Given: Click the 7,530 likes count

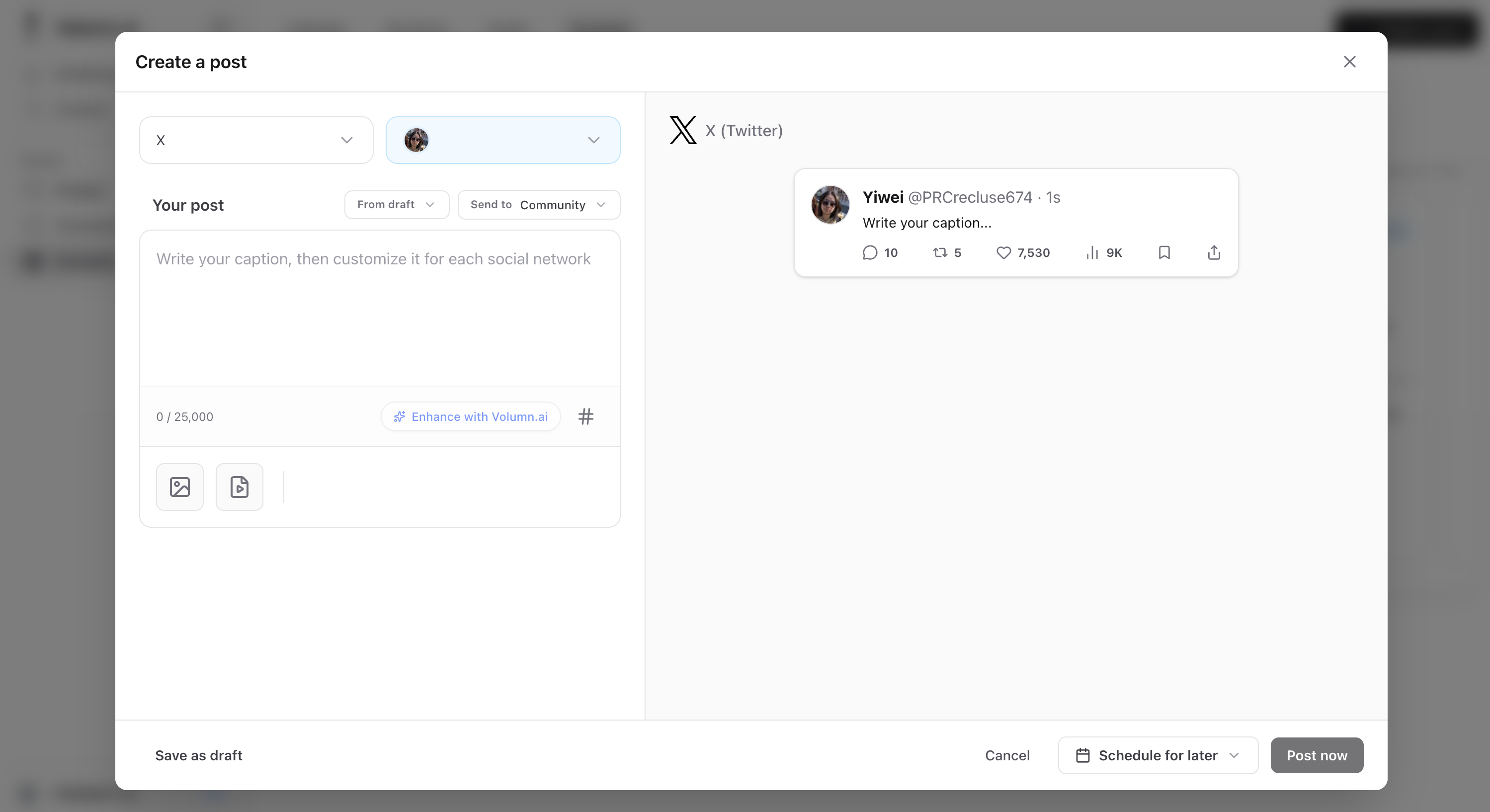Looking at the screenshot, I should 1033,253.
